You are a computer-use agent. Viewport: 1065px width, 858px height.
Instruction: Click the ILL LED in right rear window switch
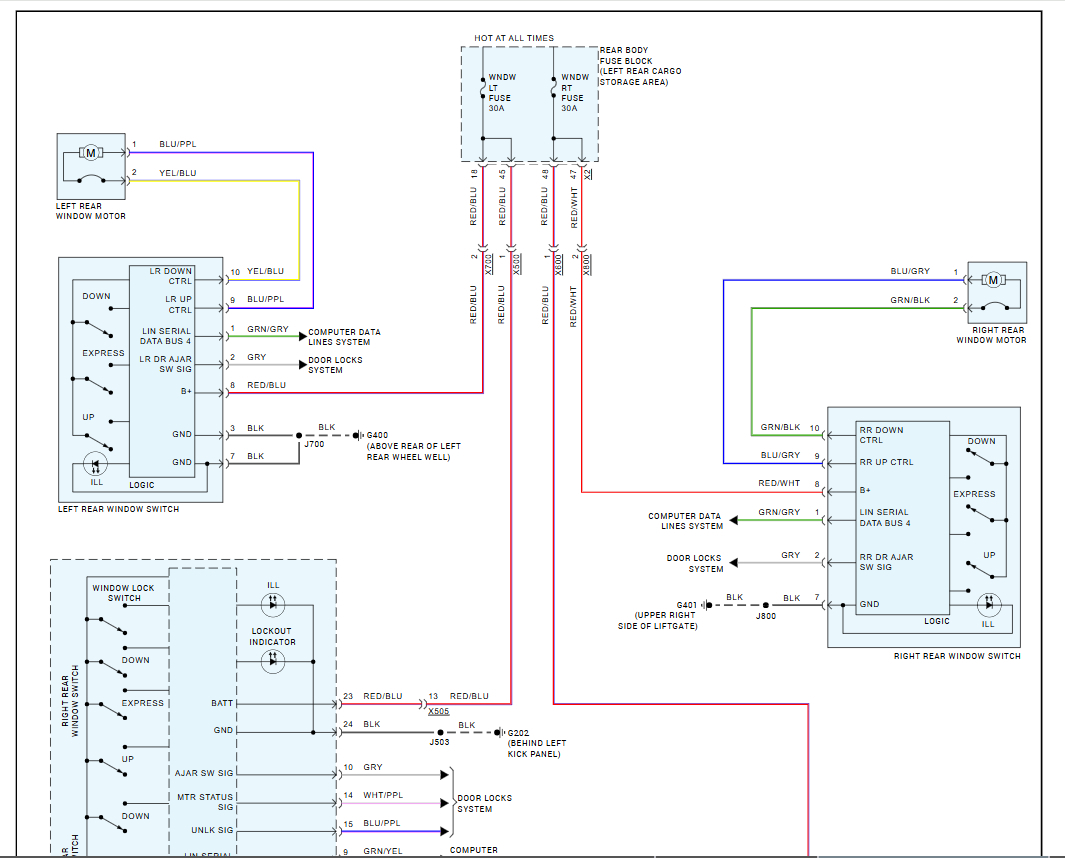988,605
